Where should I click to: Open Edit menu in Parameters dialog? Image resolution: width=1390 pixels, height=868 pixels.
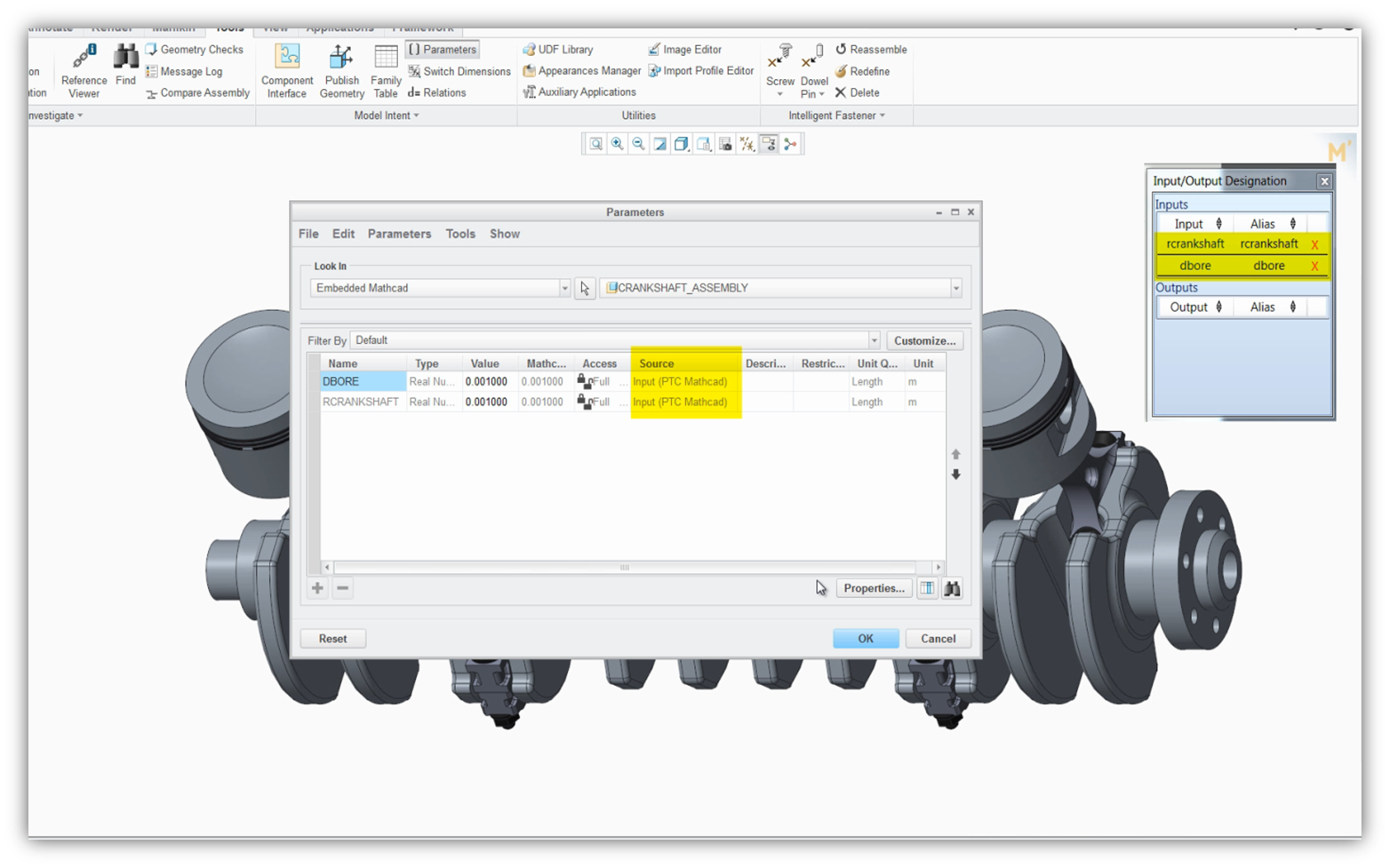(343, 234)
